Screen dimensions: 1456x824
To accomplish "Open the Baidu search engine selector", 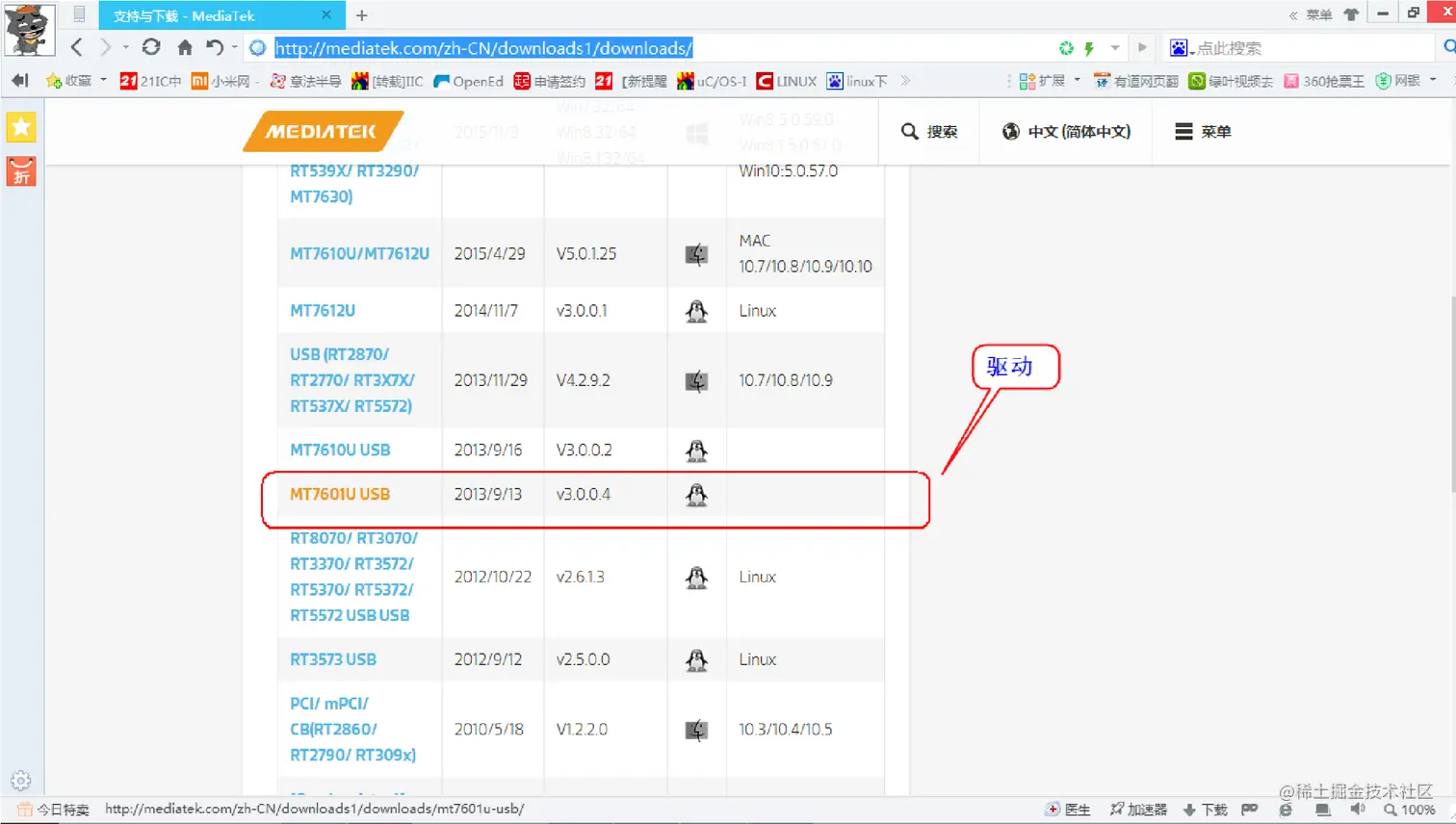I will coord(1182,48).
